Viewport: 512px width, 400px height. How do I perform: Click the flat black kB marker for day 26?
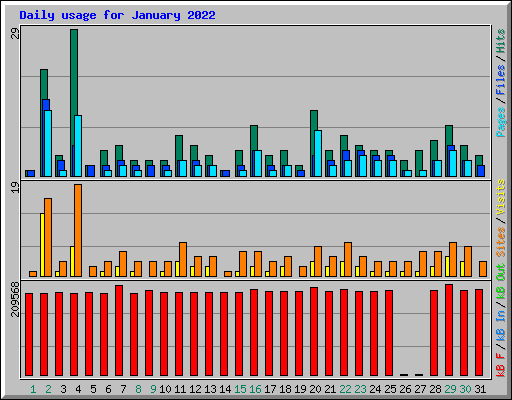[404, 375]
